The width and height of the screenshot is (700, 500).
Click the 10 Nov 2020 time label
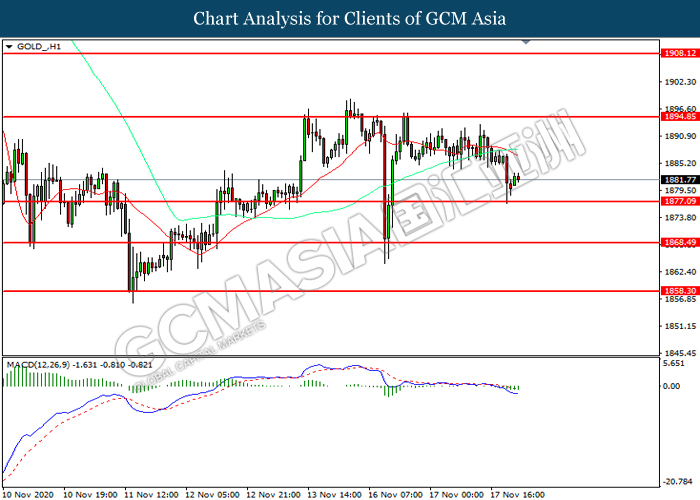coord(28,495)
